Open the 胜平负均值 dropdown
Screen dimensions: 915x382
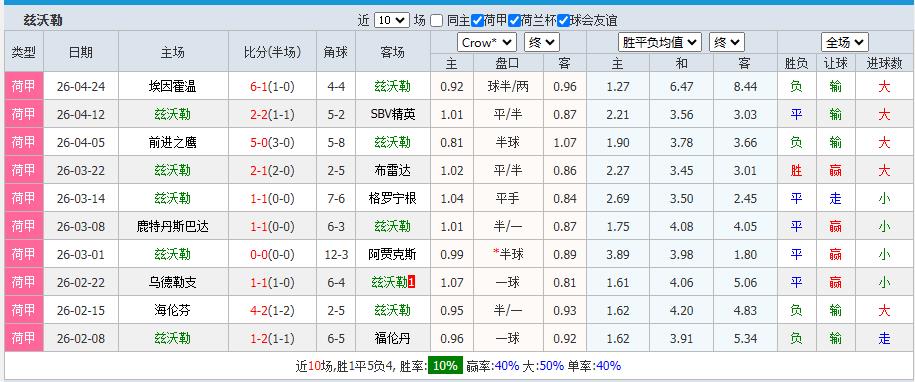point(659,43)
